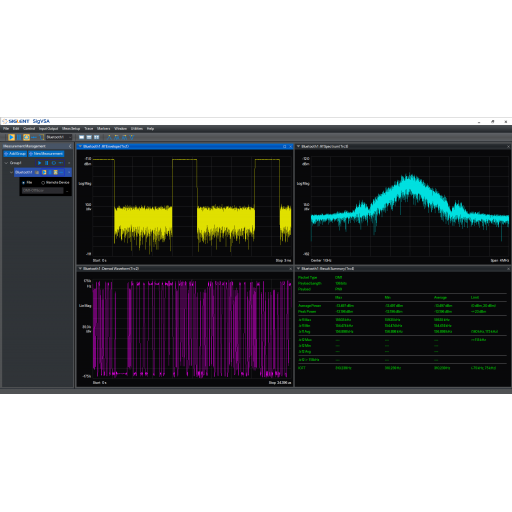Pause the Bluetooth measurement from its row
Image resolution: width=512 pixels, height=512 pixels.
[50, 172]
